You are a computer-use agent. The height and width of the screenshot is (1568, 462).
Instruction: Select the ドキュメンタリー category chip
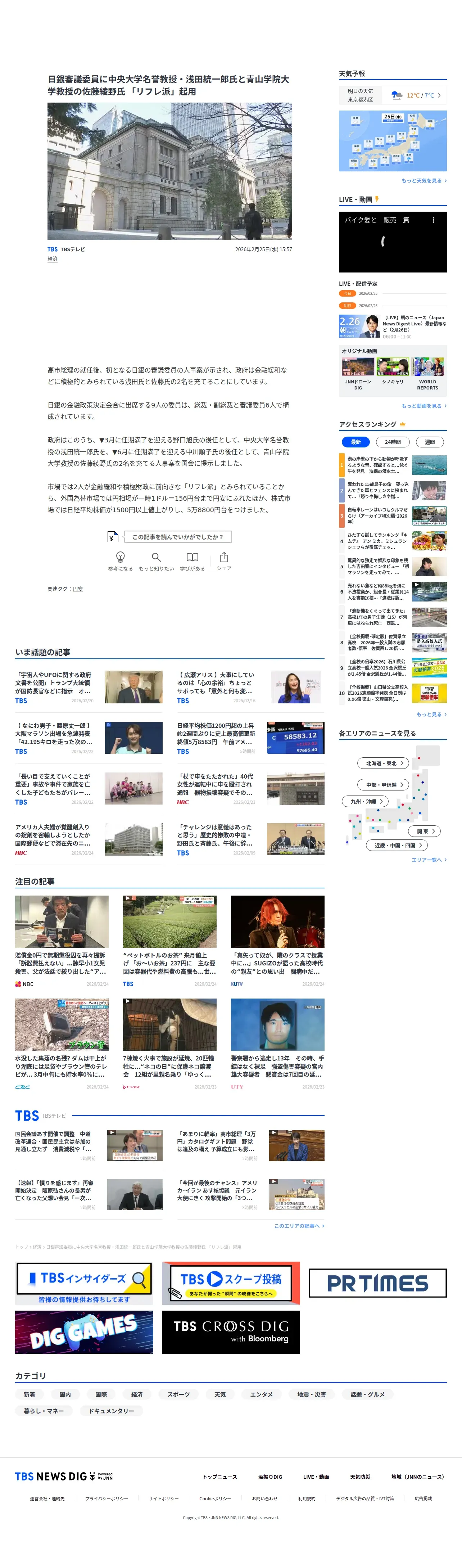coord(112,1411)
